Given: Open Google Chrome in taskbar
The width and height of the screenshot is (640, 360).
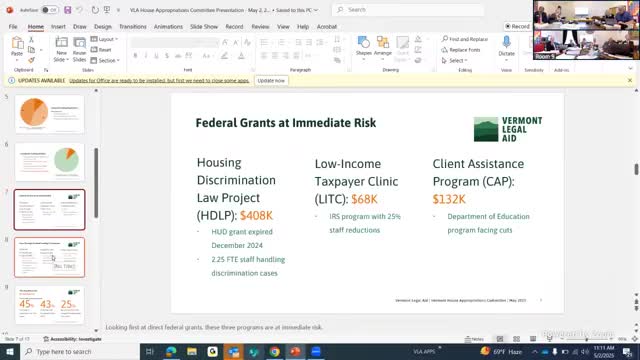Looking at the screenshot, I should (x=275, y=351).
